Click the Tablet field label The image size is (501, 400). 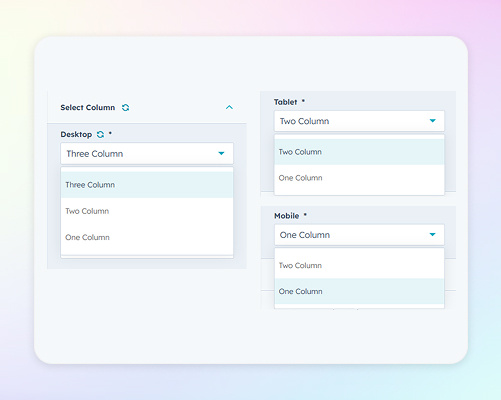[285, 102]
